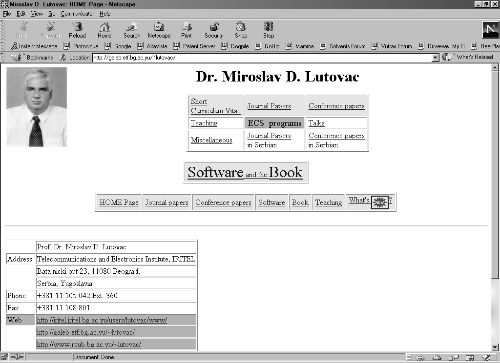
Task: Go to Home via toolbar icon
Action: tap(104, 30)
